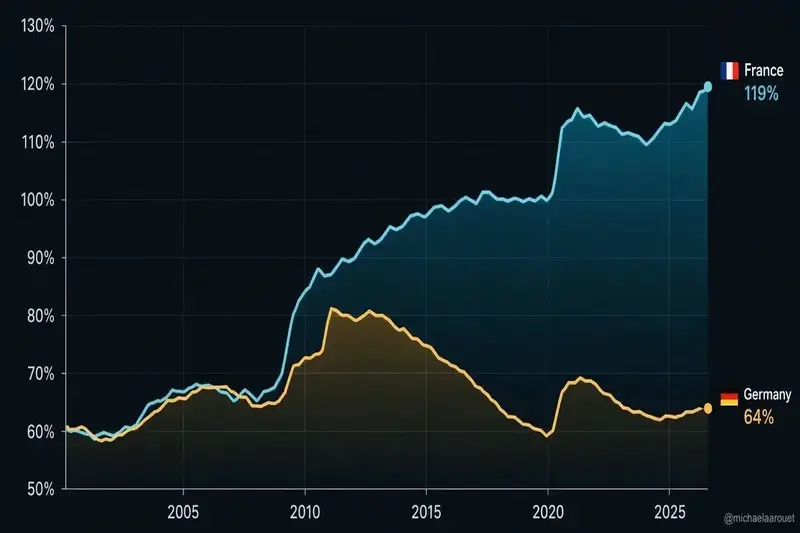Click the '130%' y-axis label
Viewport: 800px width, 533px height.
click(x=38, y=26)
